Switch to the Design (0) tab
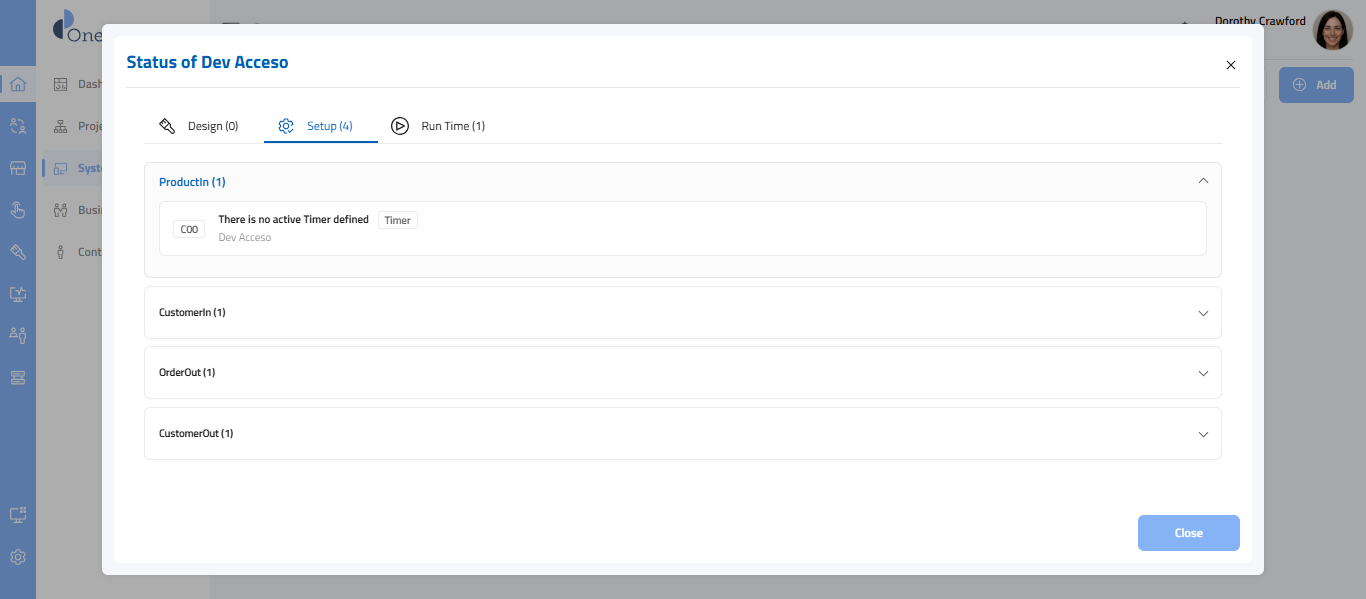 coord(212,126)
